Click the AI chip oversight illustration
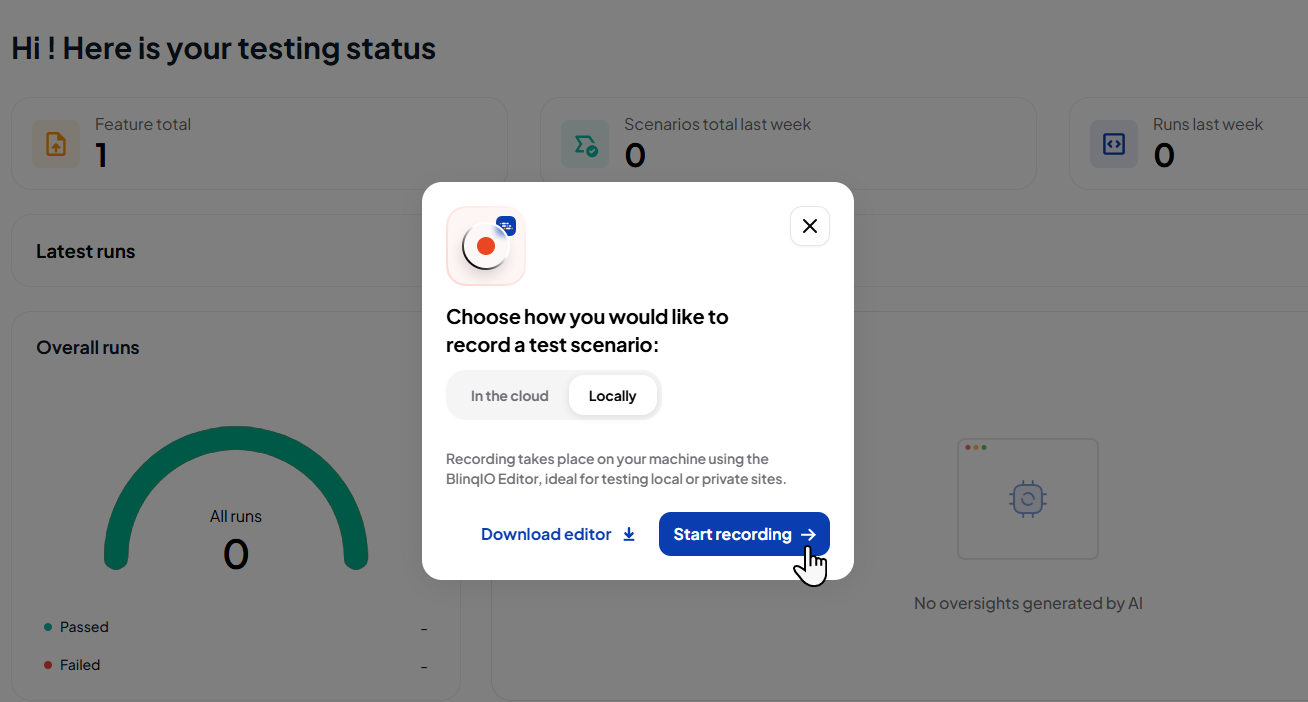The image size is (1308, 702). (x=1028, y=498)
